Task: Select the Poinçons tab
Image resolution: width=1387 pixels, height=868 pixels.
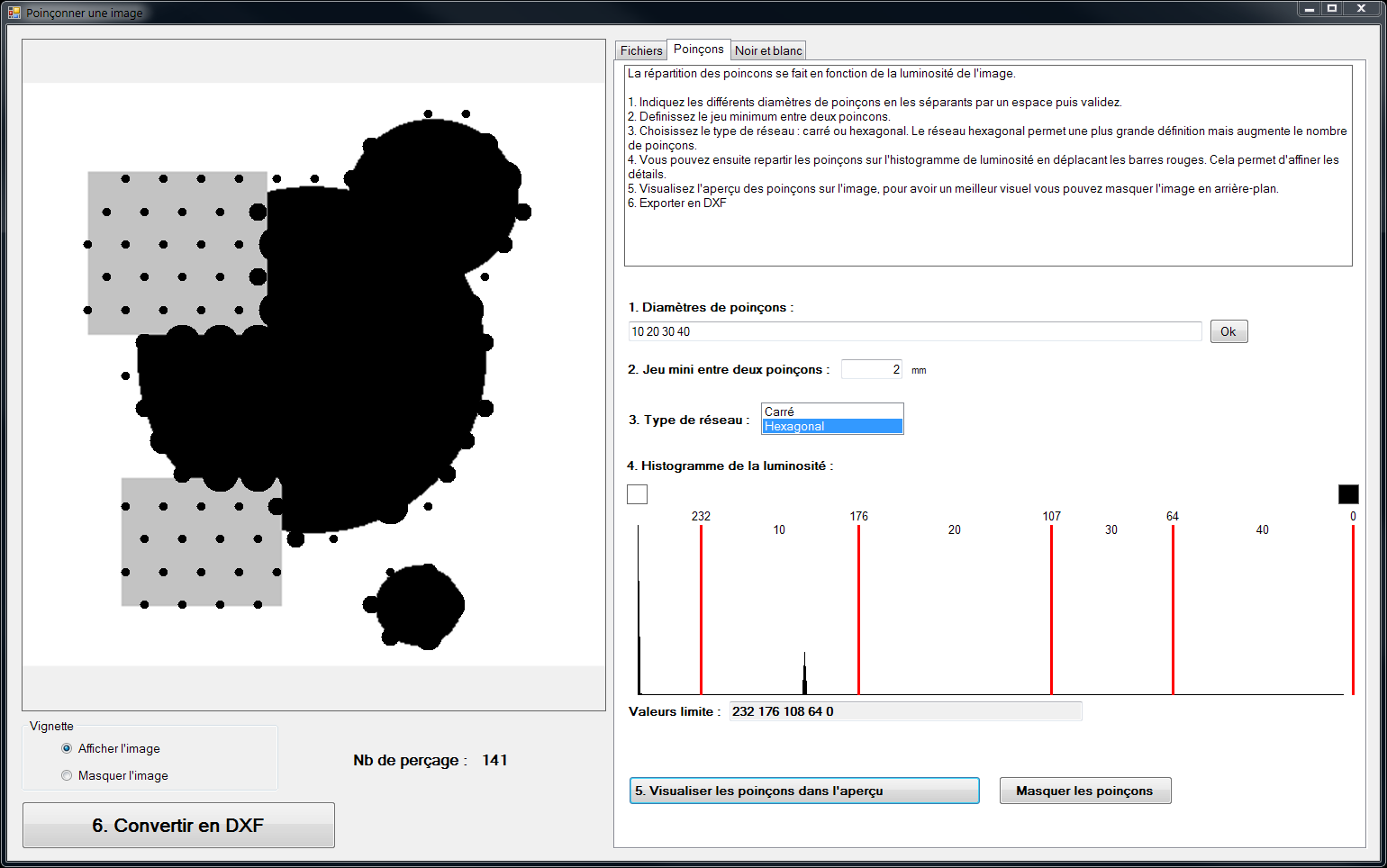Action: (698, 50)
